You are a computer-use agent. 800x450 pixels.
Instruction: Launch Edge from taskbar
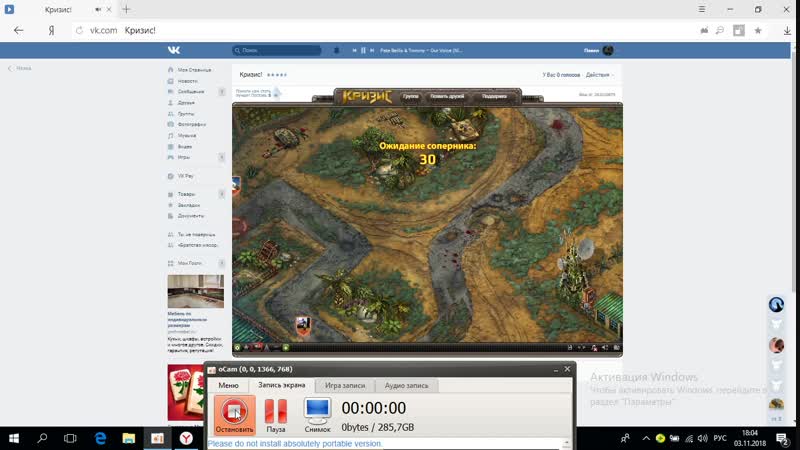[x=101, y=438]
